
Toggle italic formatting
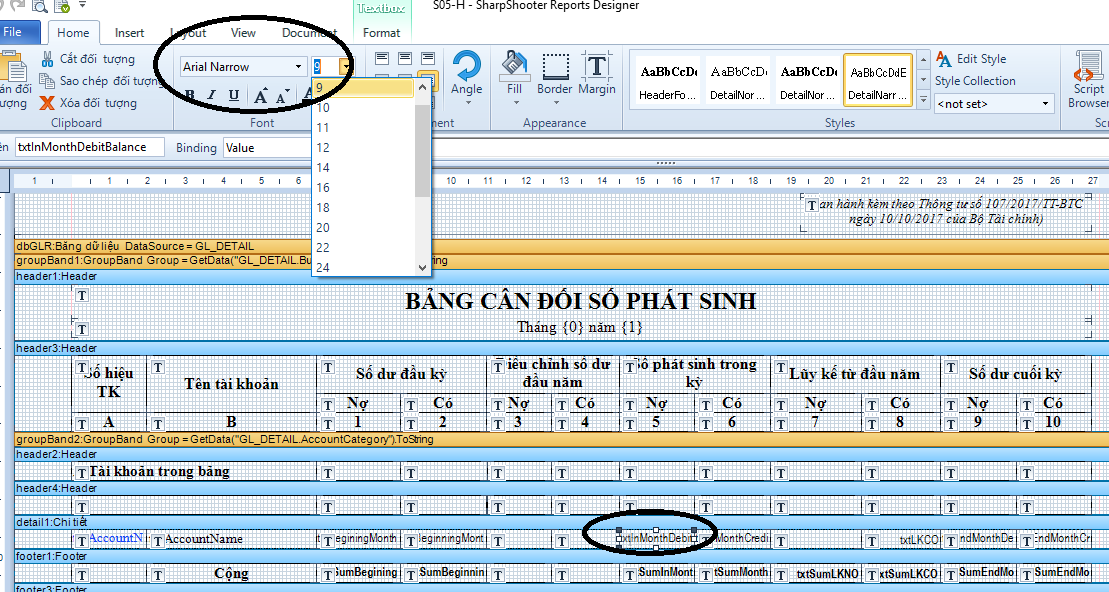tap(211, 95)
